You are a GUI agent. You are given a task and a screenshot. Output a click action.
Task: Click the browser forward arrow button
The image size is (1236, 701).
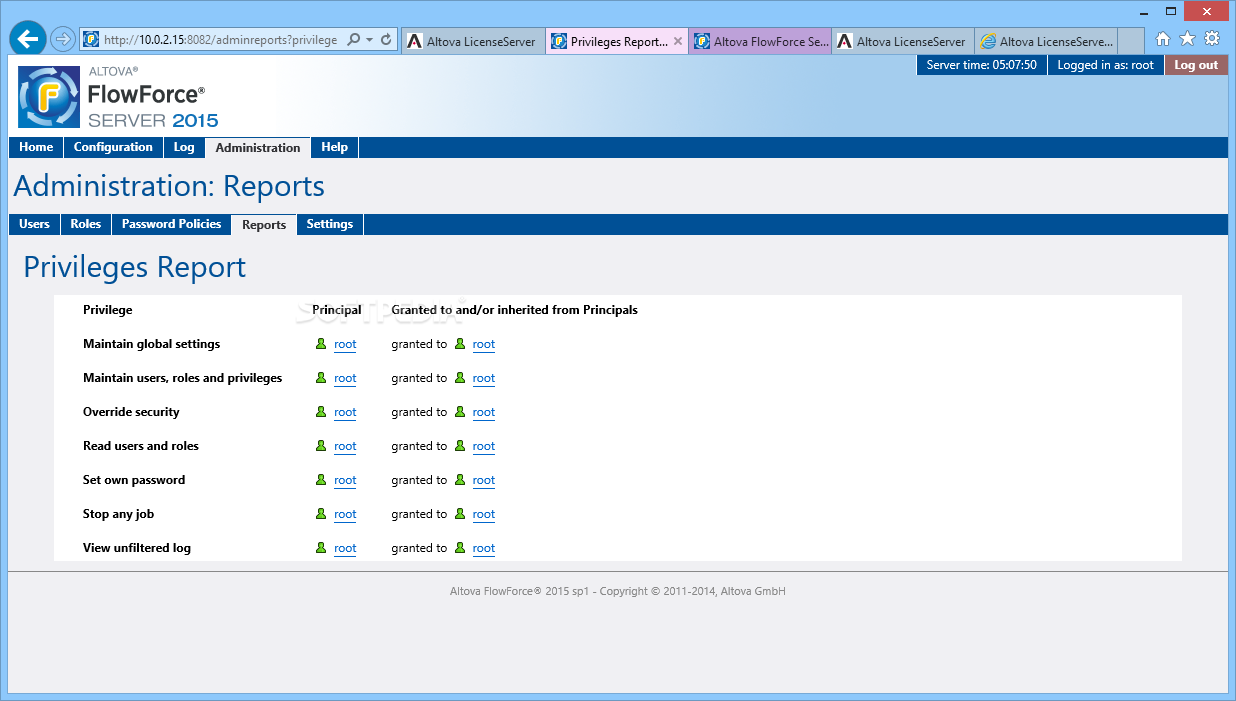63,40
